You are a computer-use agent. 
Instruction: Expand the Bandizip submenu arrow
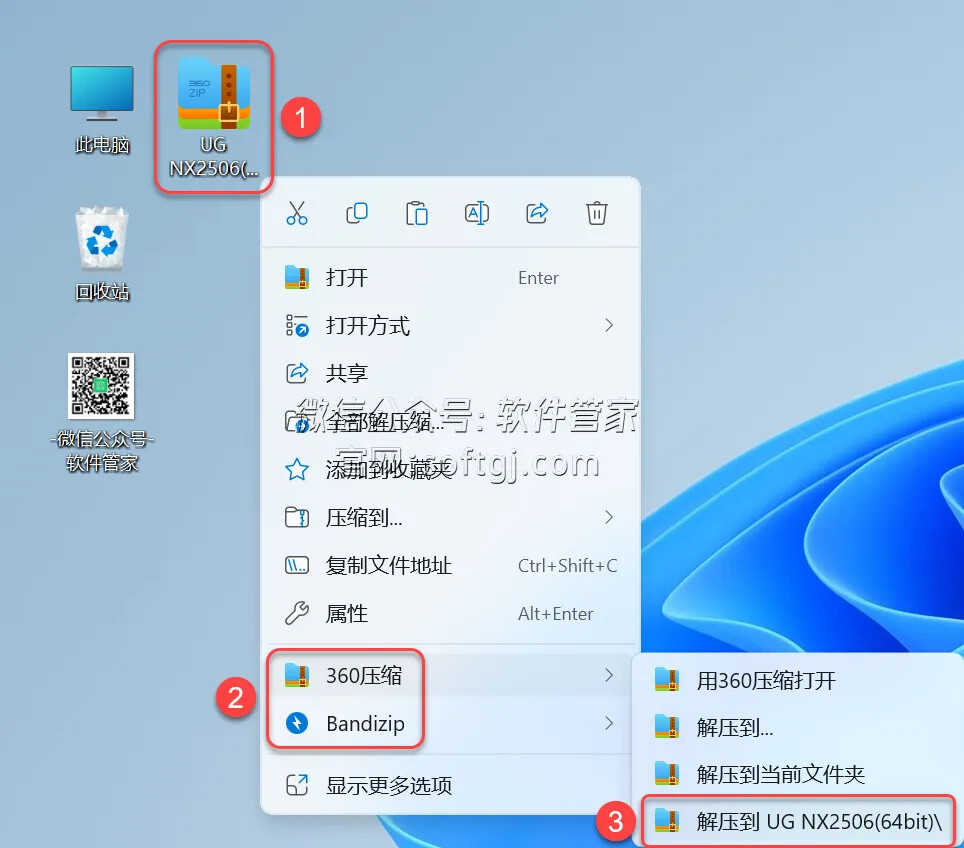(609, 723)
